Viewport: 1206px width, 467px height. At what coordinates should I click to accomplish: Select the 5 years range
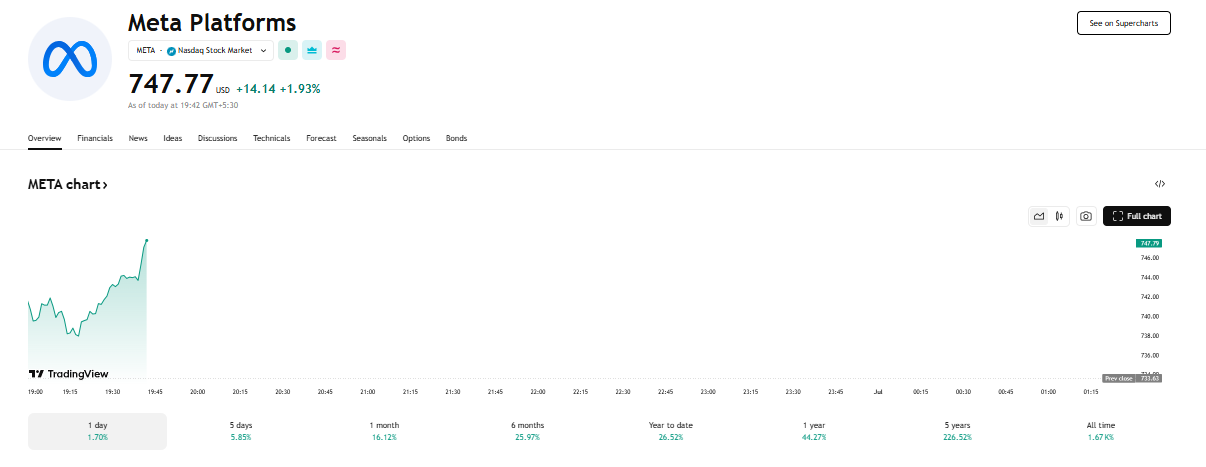click(957, 431)
